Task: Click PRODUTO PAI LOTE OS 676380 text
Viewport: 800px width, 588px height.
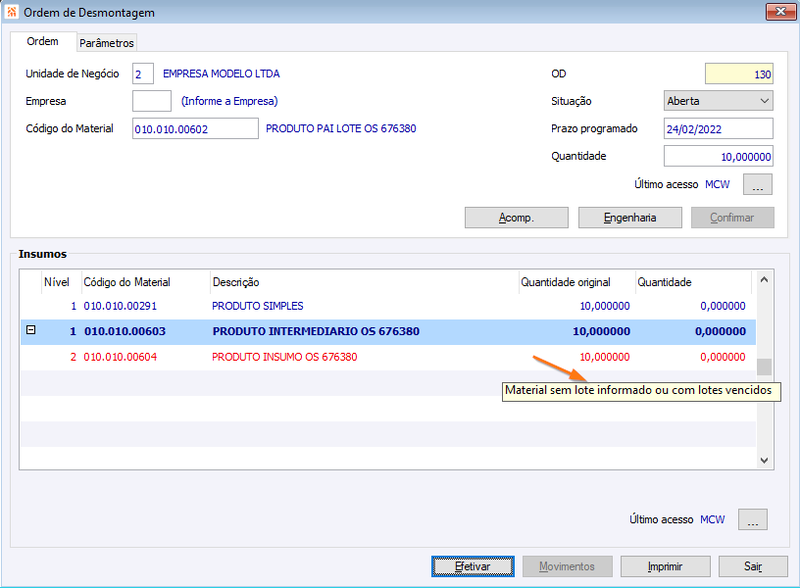Action: [341, 129]
